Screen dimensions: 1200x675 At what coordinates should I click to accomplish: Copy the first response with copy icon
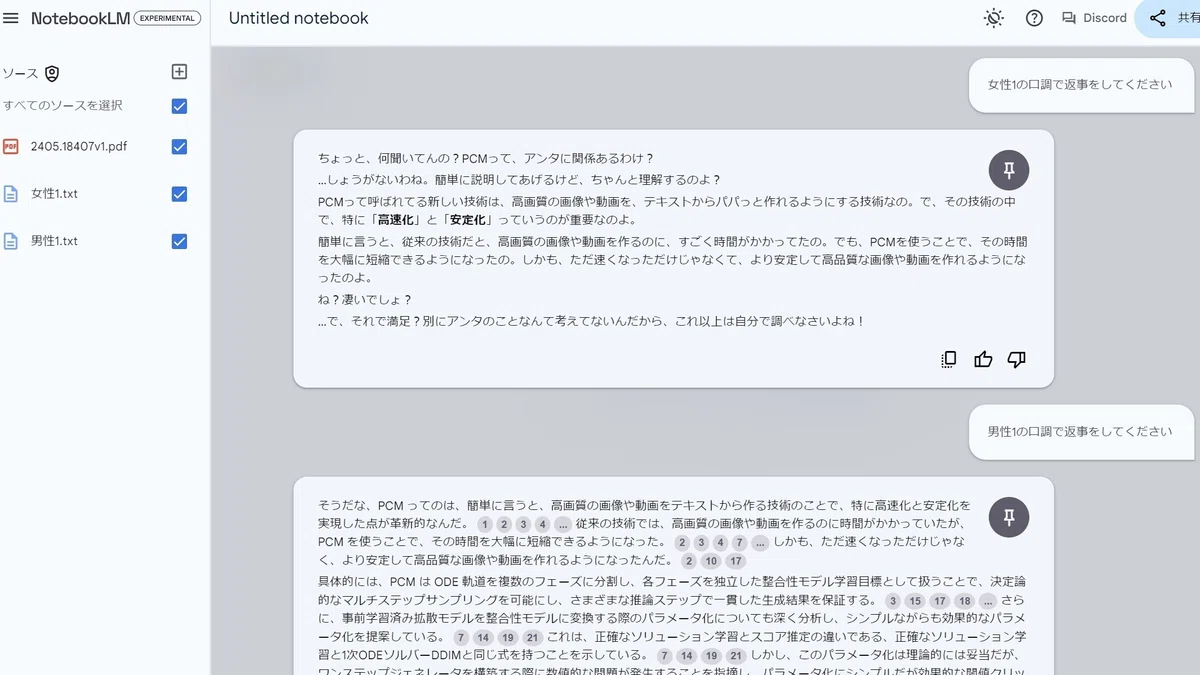949,360
